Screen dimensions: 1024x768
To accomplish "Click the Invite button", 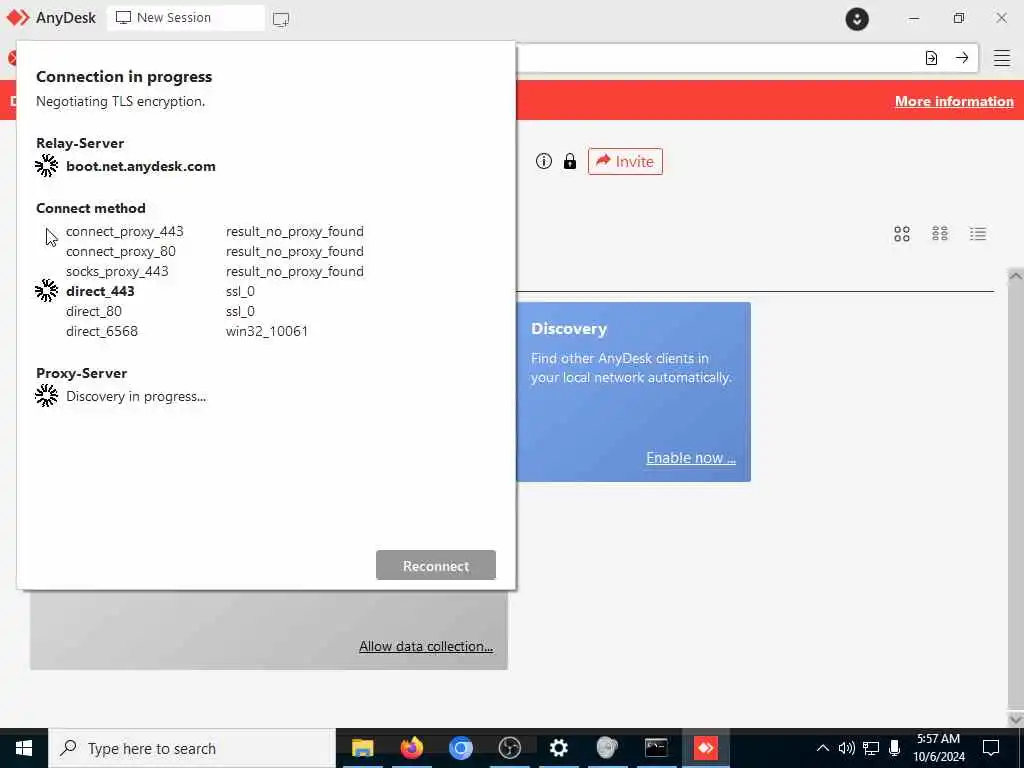I will click(625, 161).
